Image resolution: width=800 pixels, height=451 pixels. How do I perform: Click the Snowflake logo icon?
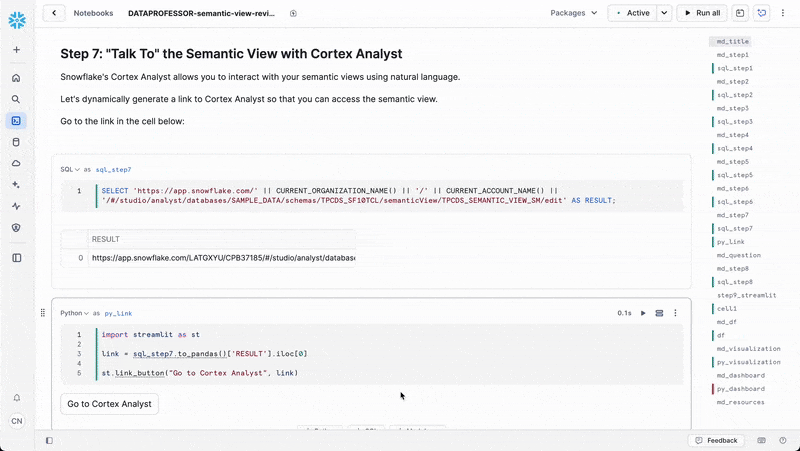tap(17, 20)
